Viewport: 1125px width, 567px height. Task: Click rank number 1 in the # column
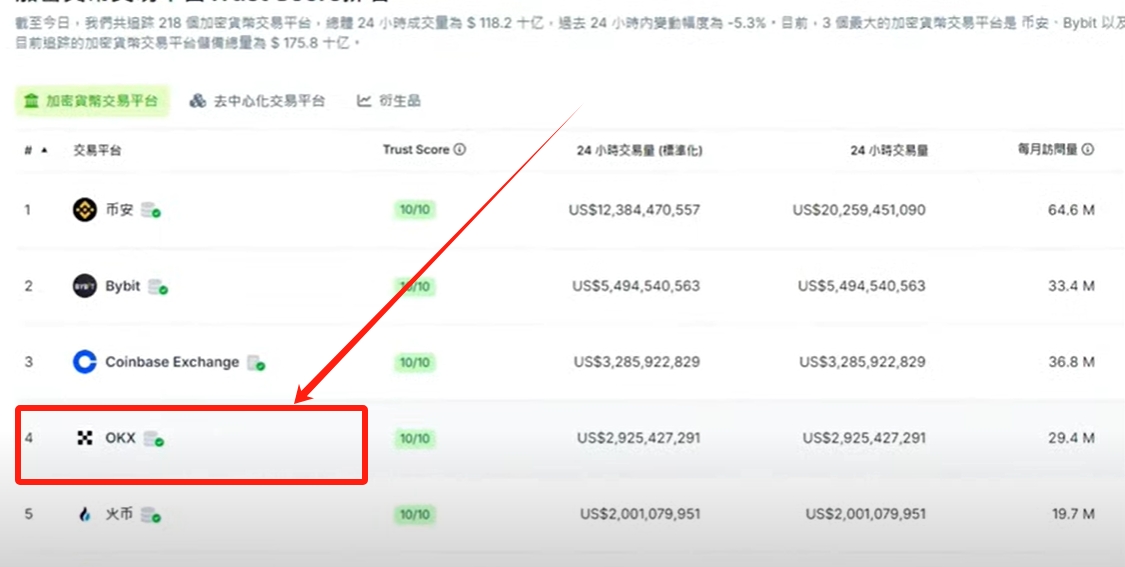coord(28,210)
